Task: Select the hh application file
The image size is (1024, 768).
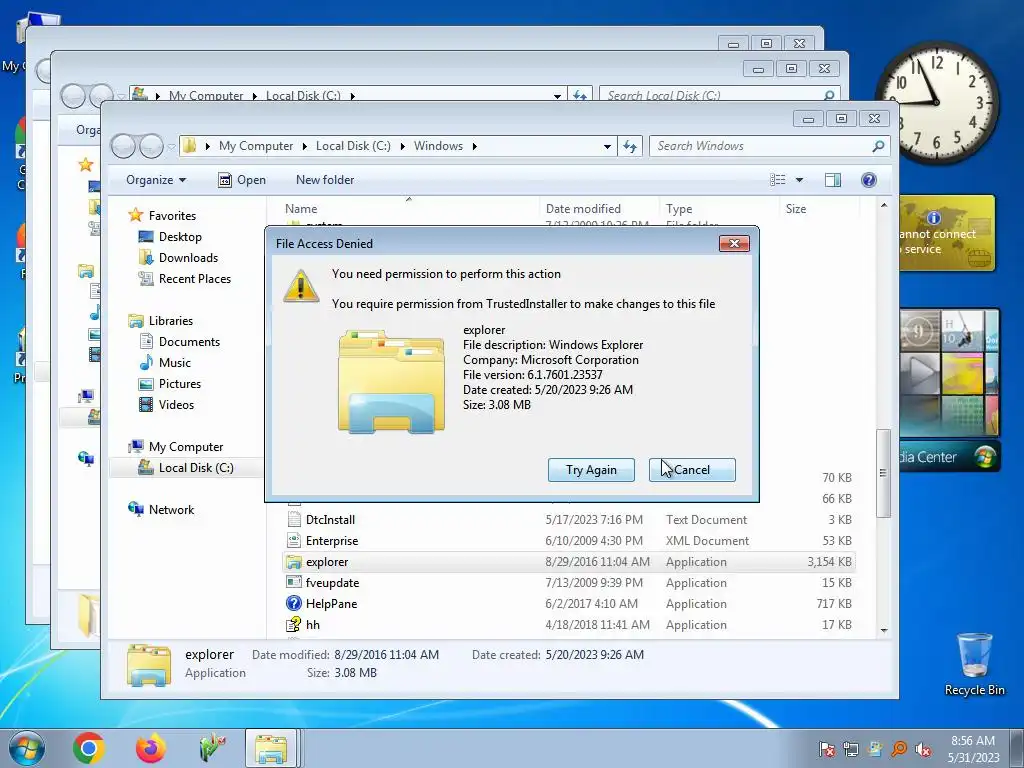Action: (x=568, y=624)
